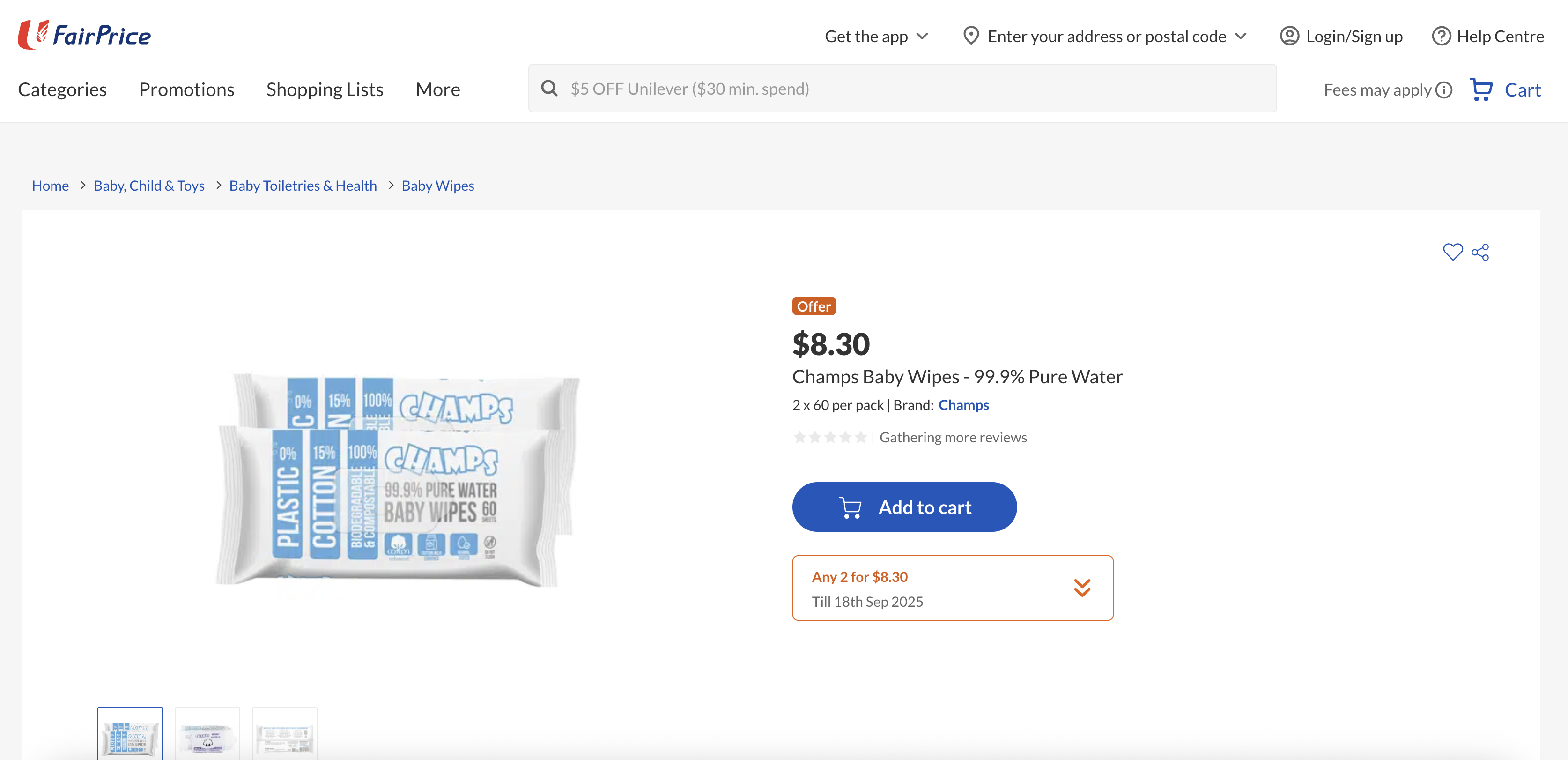The image size is (1568, 760).
Task: Open the shopping cart icon
Action: [1481, 89]
